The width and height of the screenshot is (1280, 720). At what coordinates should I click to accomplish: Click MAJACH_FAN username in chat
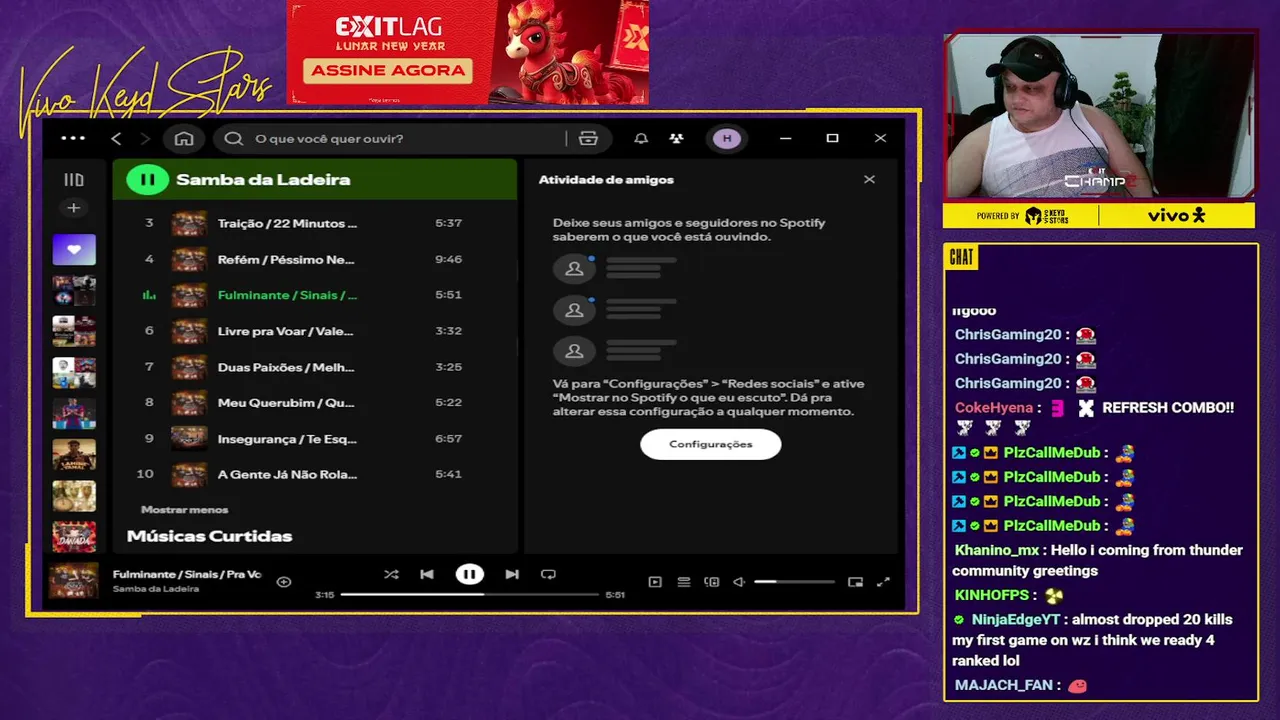[x=1004, y=686]
